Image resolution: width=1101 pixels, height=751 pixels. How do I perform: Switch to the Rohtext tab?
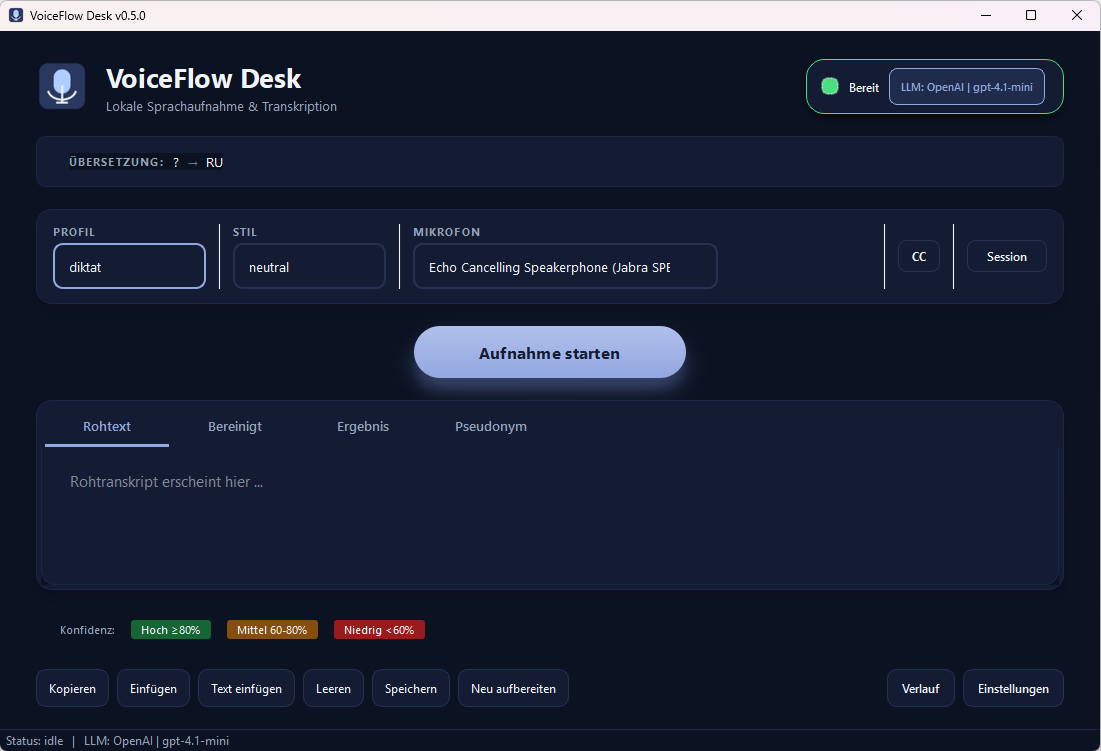click(107, 427)
